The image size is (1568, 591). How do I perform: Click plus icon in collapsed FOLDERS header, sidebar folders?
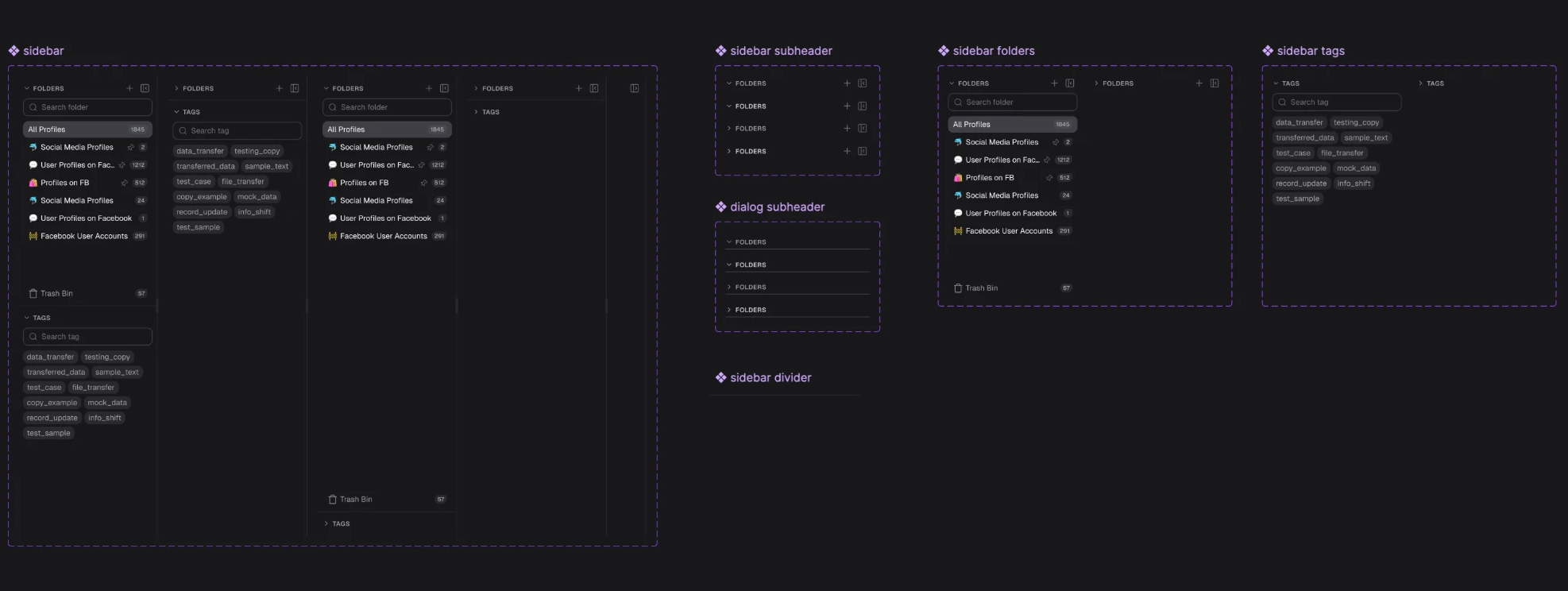[x=1199, y=83]
